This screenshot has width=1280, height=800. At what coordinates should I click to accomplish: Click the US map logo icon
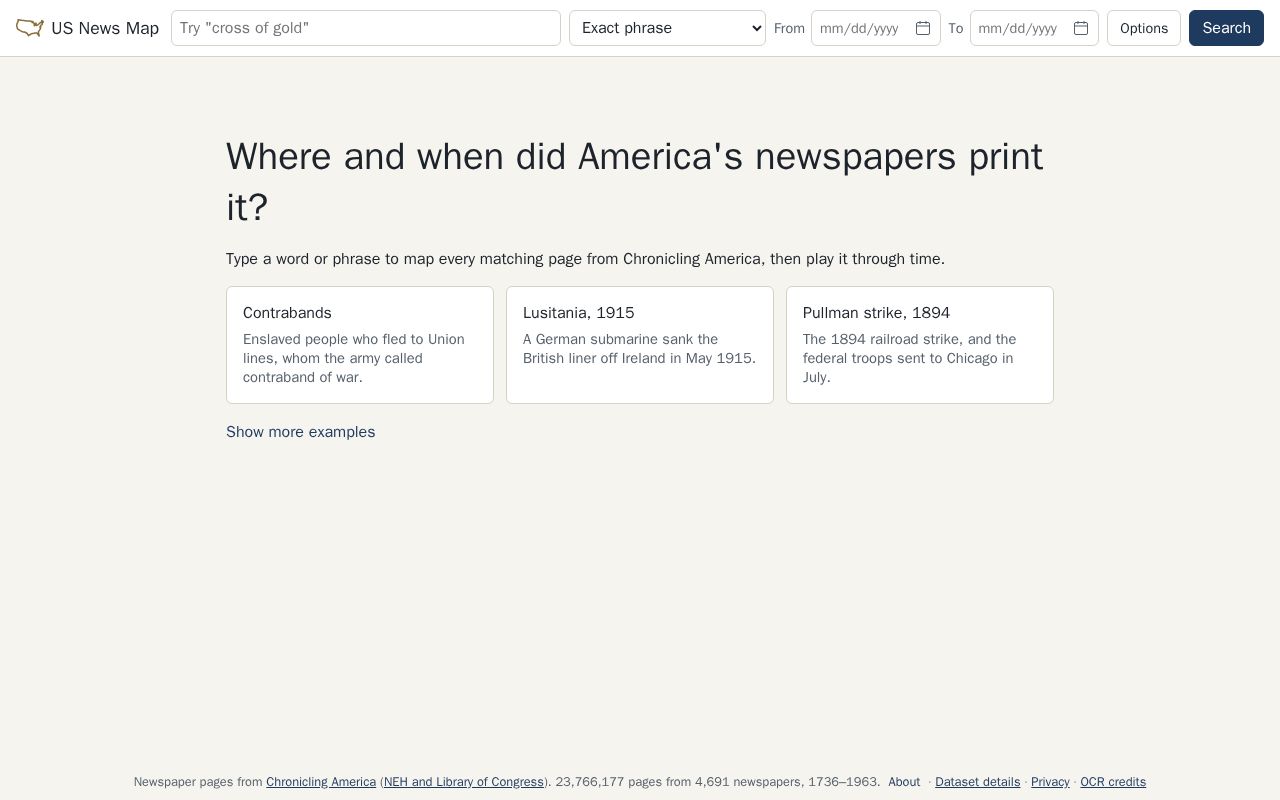click(29, 28)
